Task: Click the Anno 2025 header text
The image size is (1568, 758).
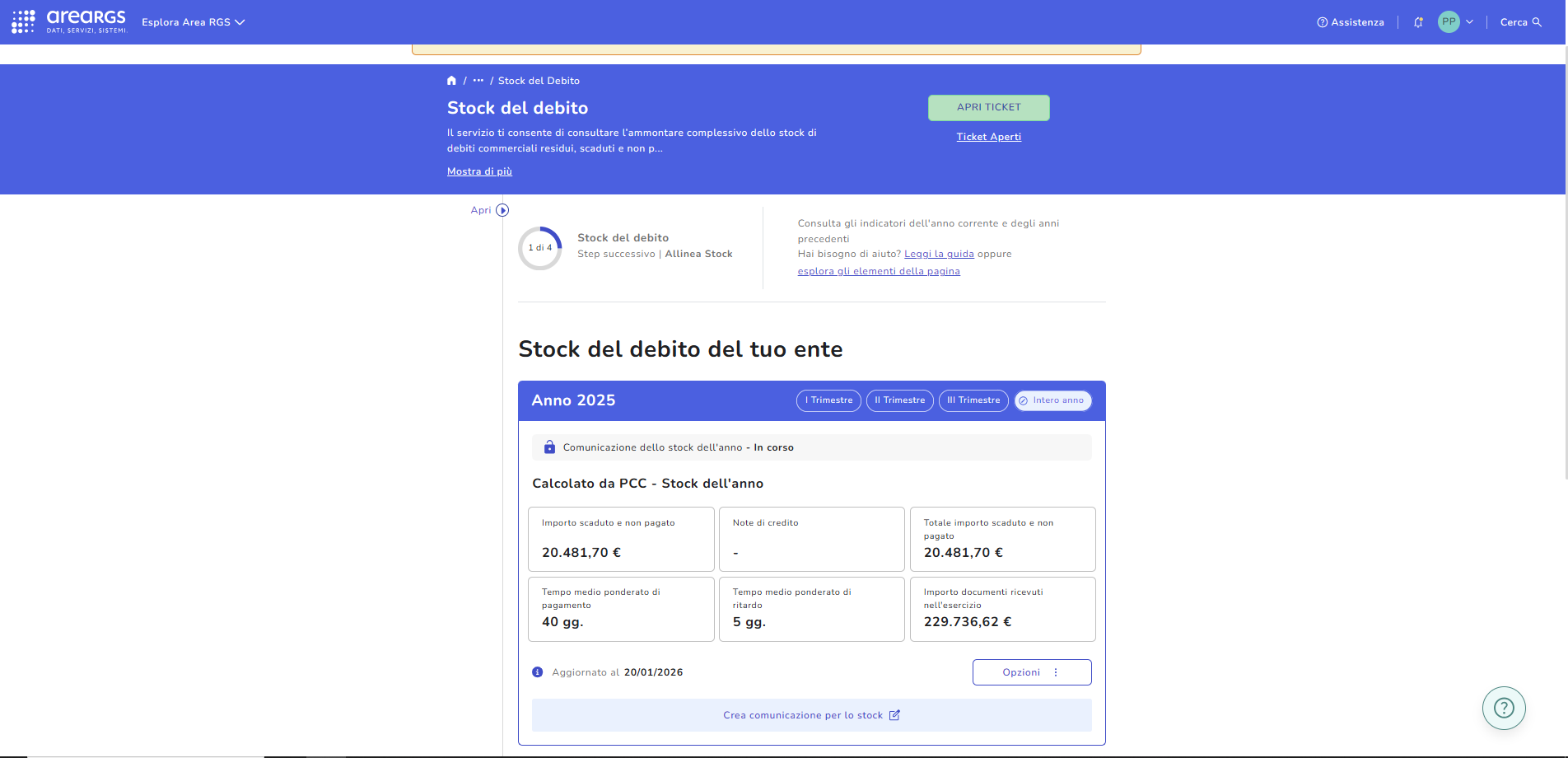Action: (x=573, y=400)
